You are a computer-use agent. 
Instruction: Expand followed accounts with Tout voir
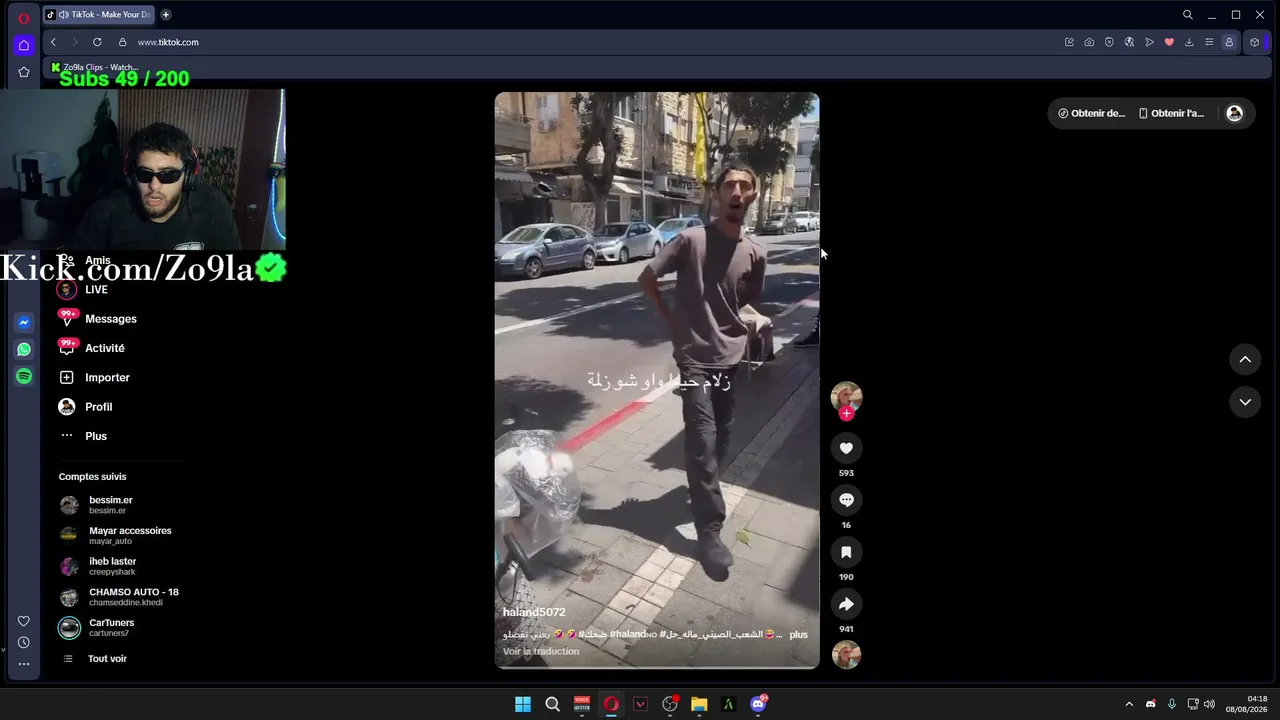tap(94, 659)
